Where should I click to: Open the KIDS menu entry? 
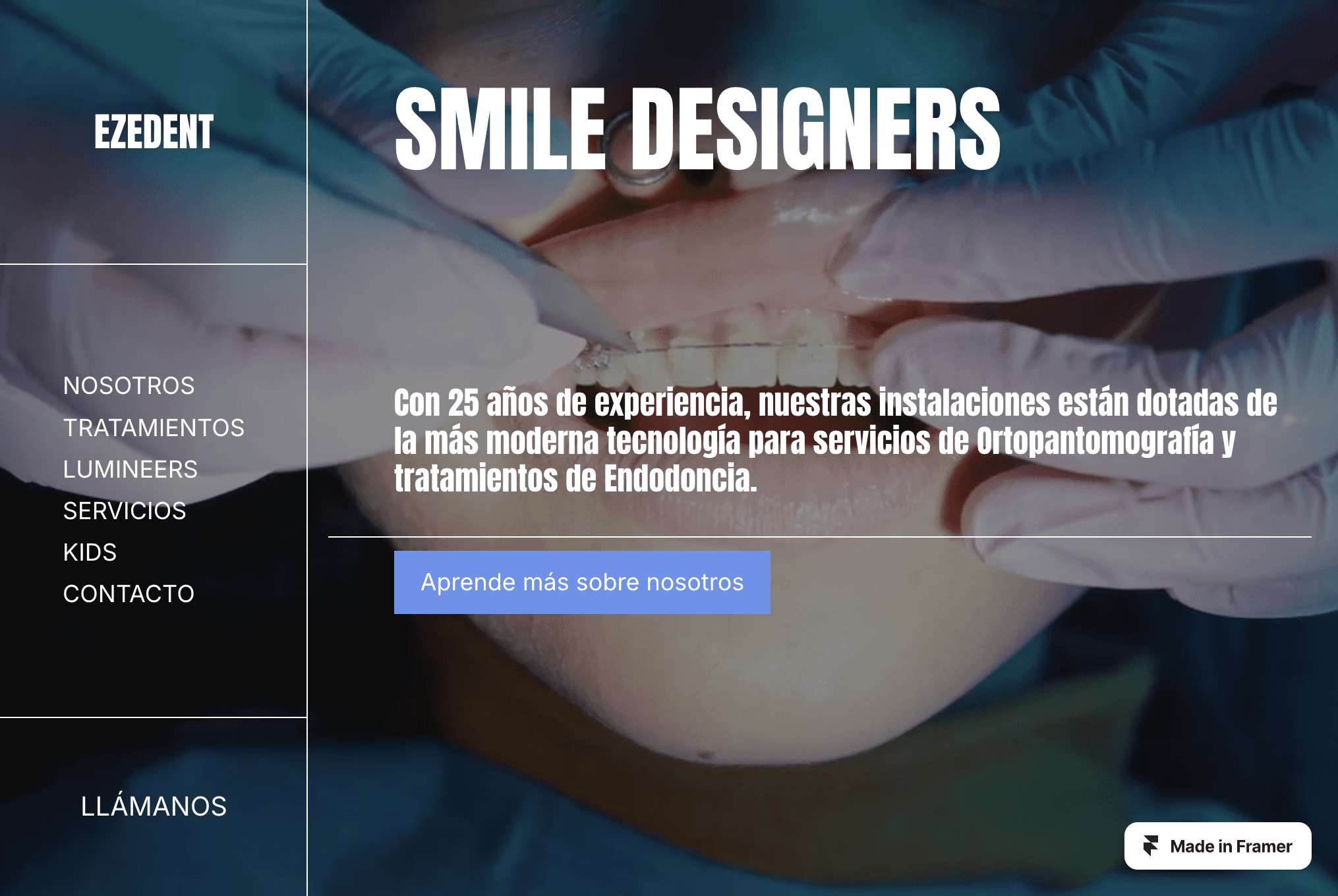click(90, 552)
